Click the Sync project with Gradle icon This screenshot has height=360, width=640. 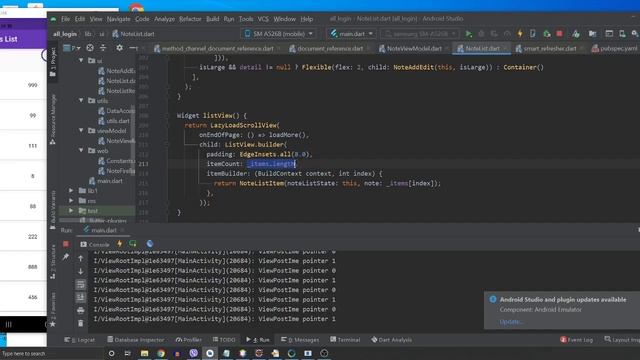(576, 34)
